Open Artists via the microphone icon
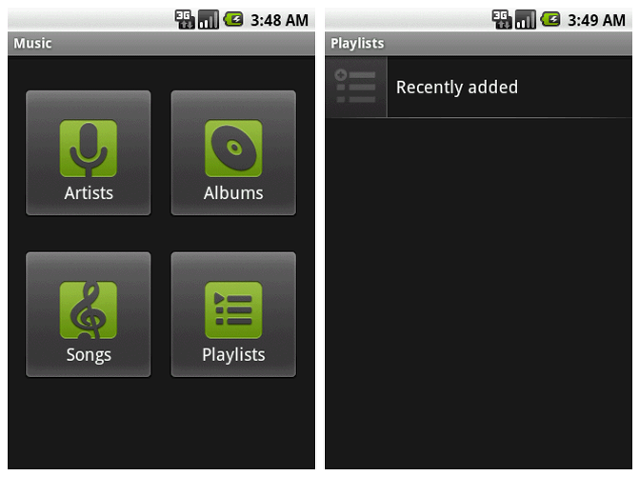 88,148
